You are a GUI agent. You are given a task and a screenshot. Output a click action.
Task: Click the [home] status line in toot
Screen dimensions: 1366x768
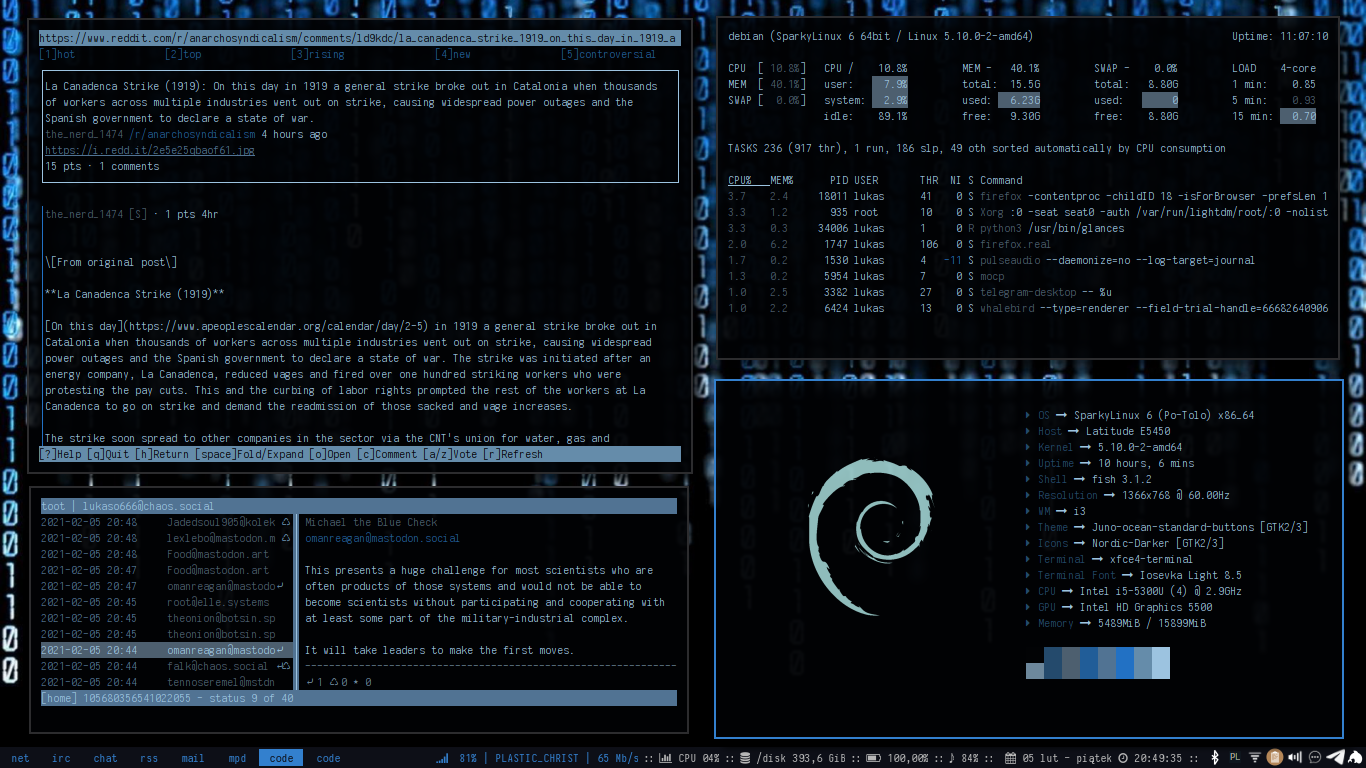tap(359, 698)
